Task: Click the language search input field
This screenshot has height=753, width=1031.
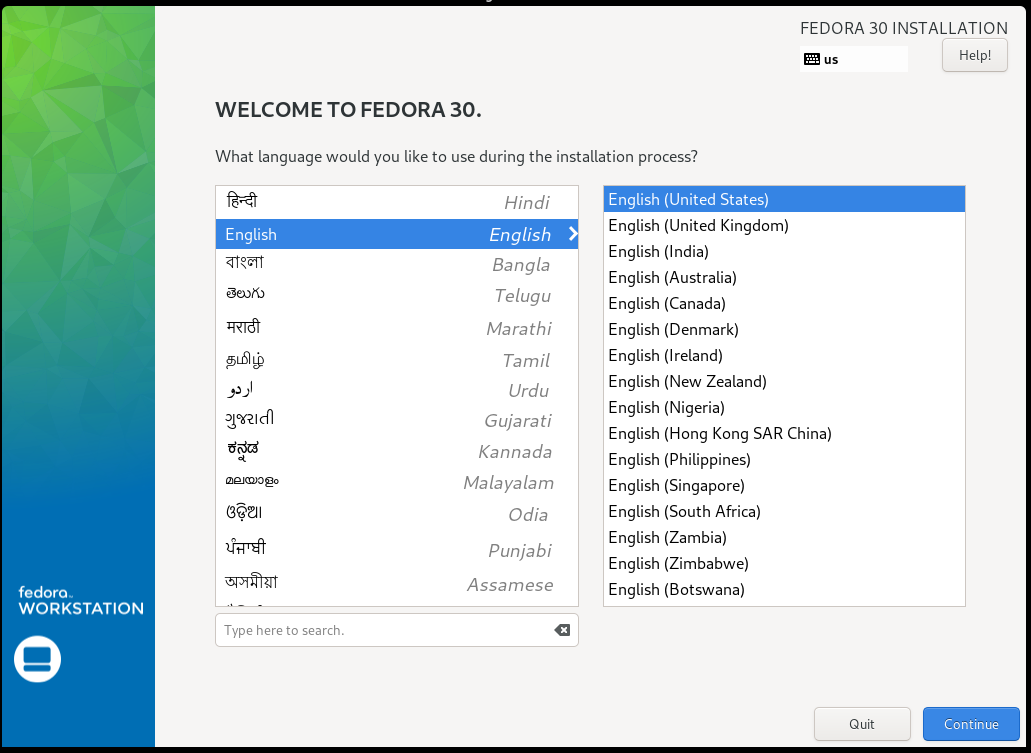Action: tap(396, 630)
